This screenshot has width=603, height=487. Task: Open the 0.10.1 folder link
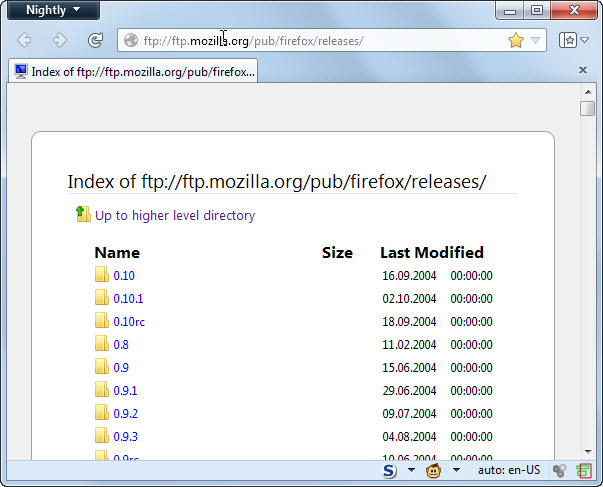[128, 299]
